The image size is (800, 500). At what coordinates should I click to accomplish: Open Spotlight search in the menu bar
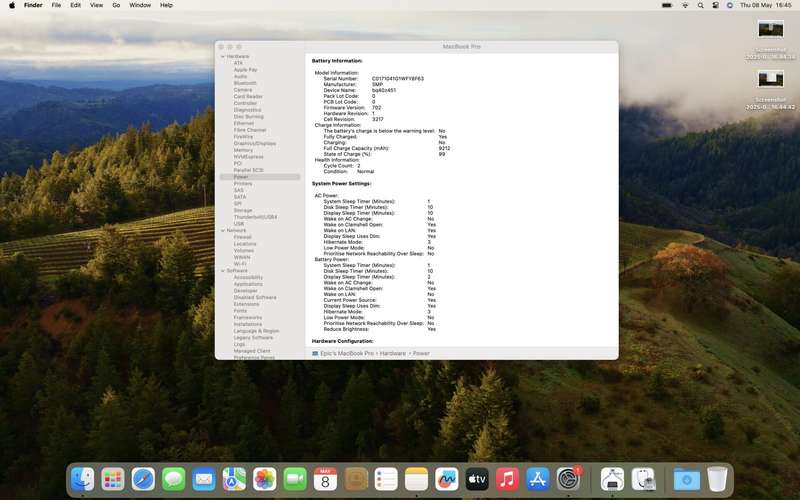pos(701,5)
